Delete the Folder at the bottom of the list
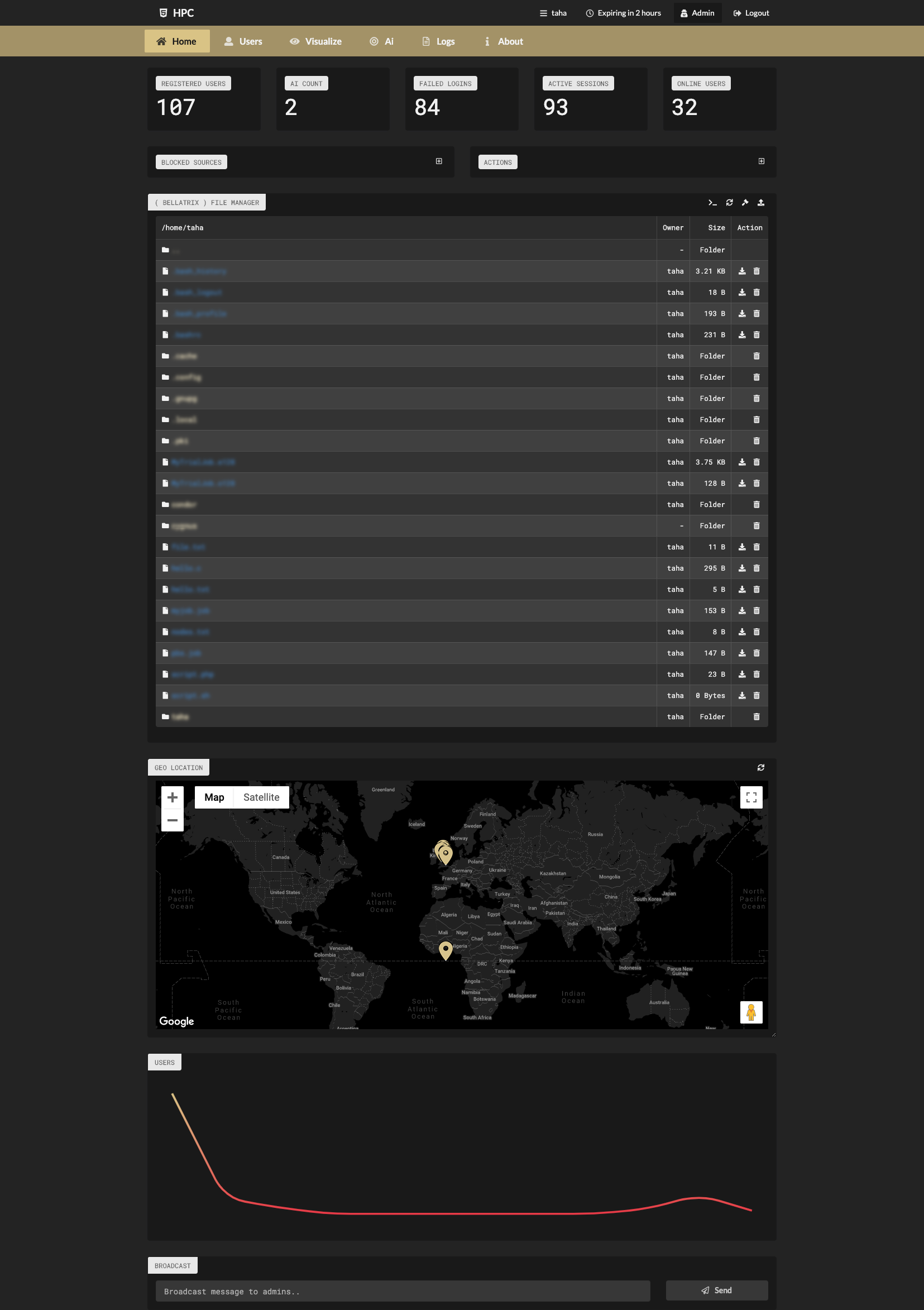 point(757,716)
